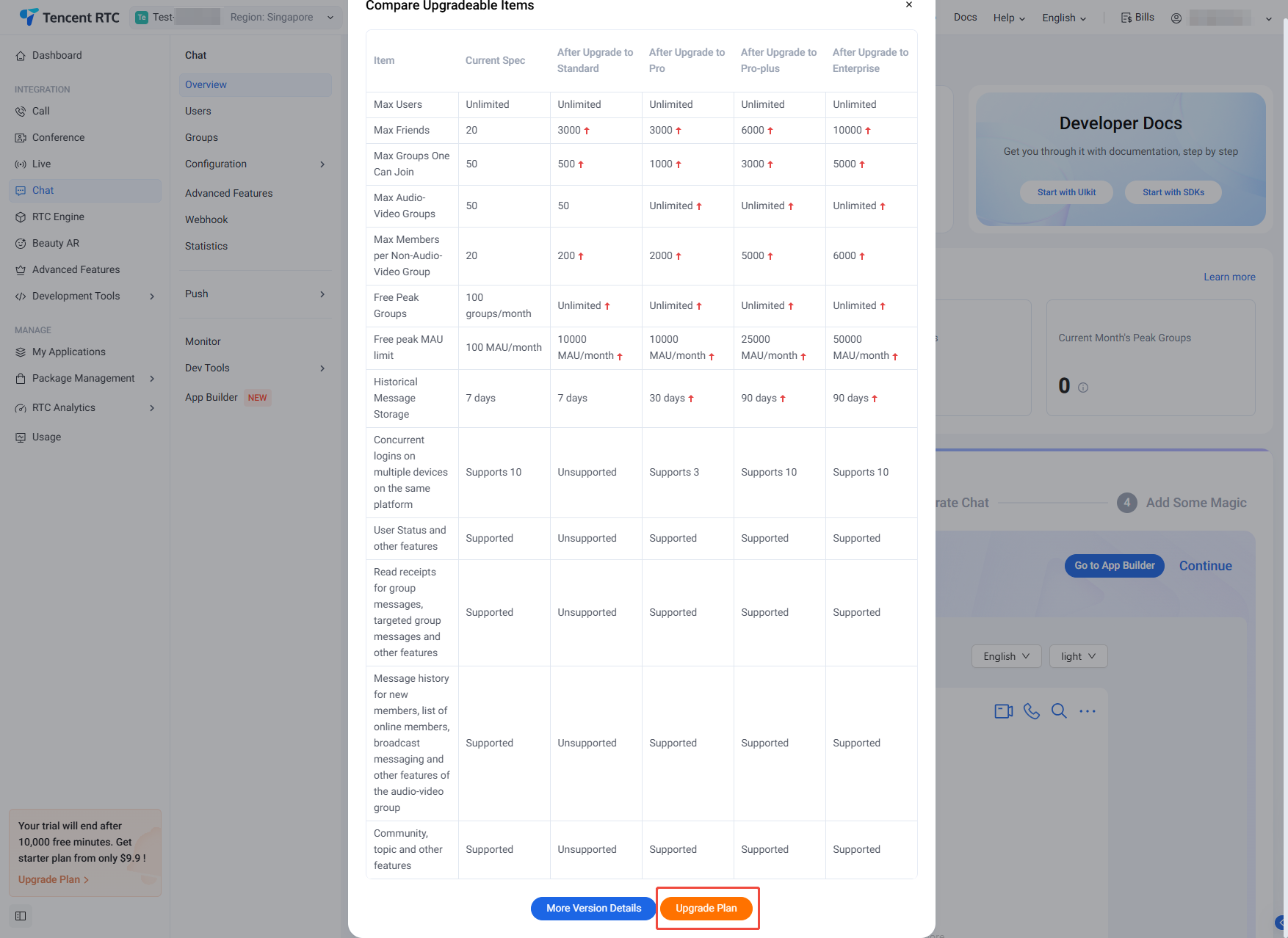Open the light theme dropdown
This screenshot has width=1288, height=938.
point(1078,656)
